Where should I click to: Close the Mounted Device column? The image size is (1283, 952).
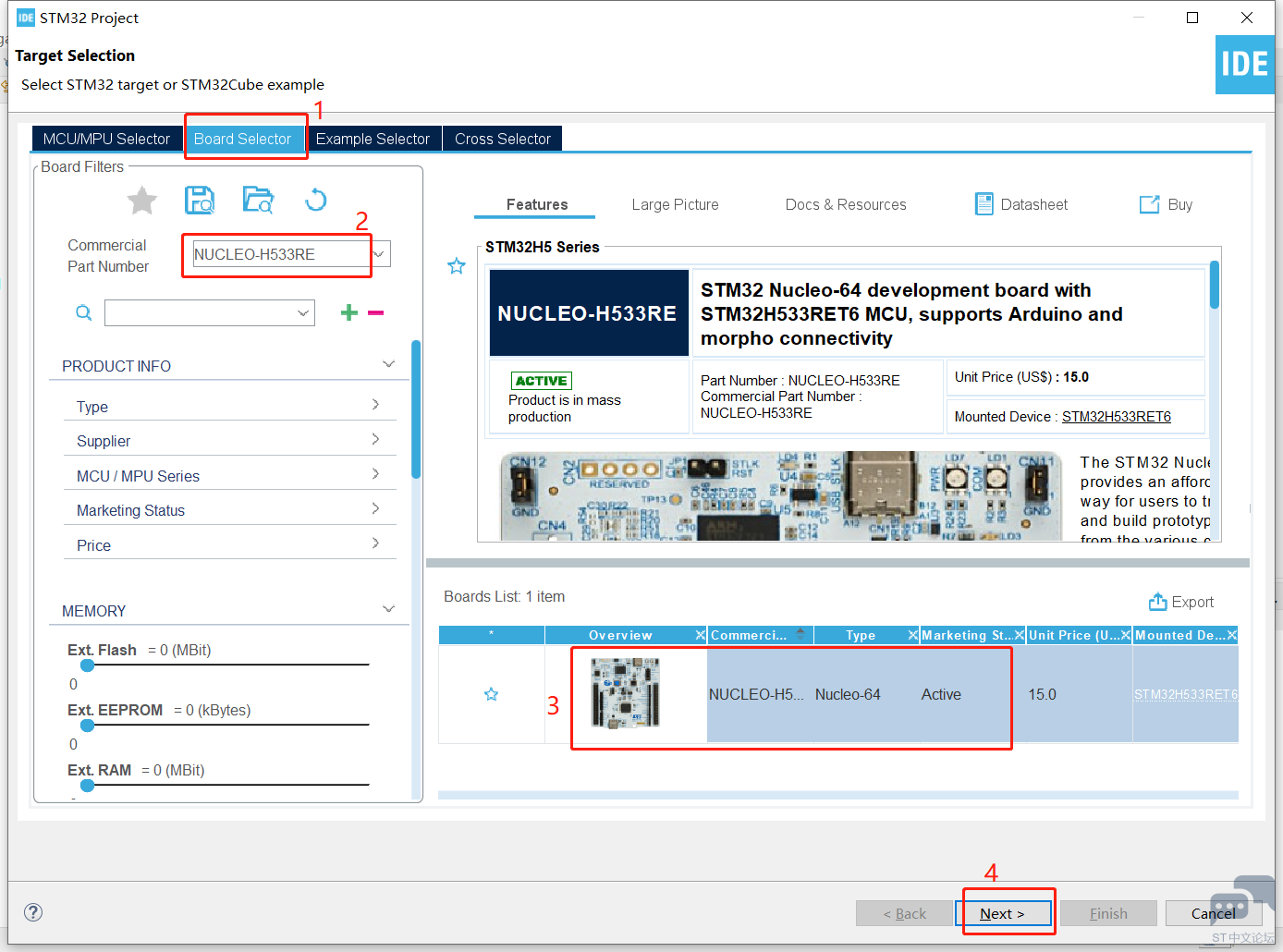pos(1232,635)
